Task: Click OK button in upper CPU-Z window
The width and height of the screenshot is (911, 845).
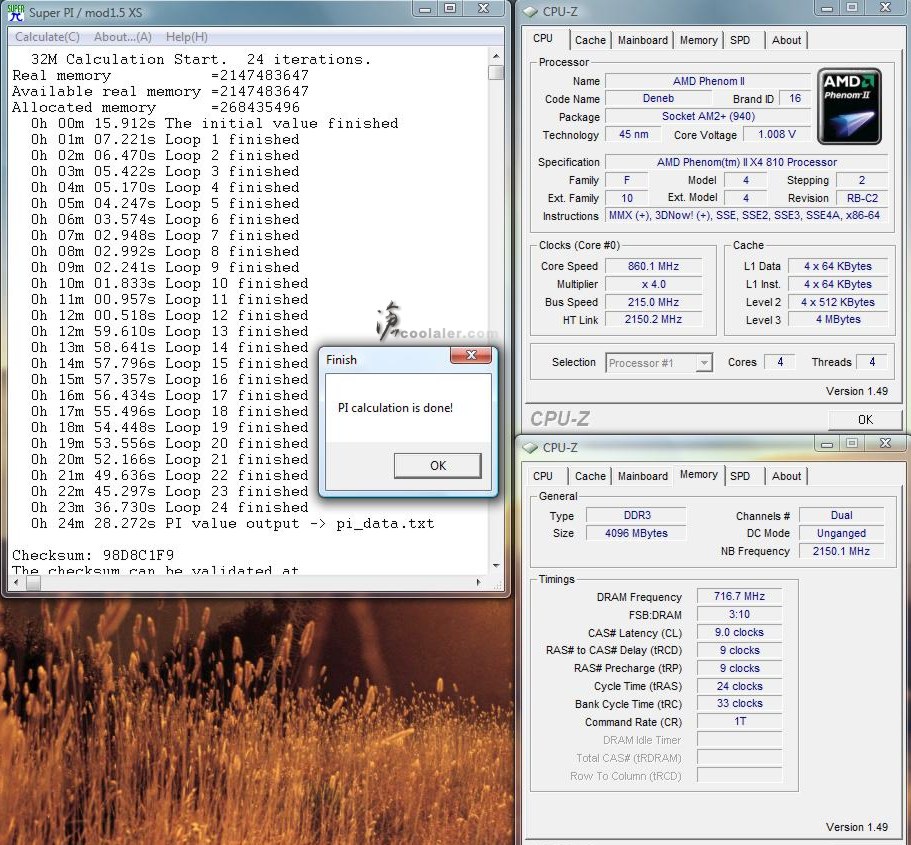Action: pos(865,420)
